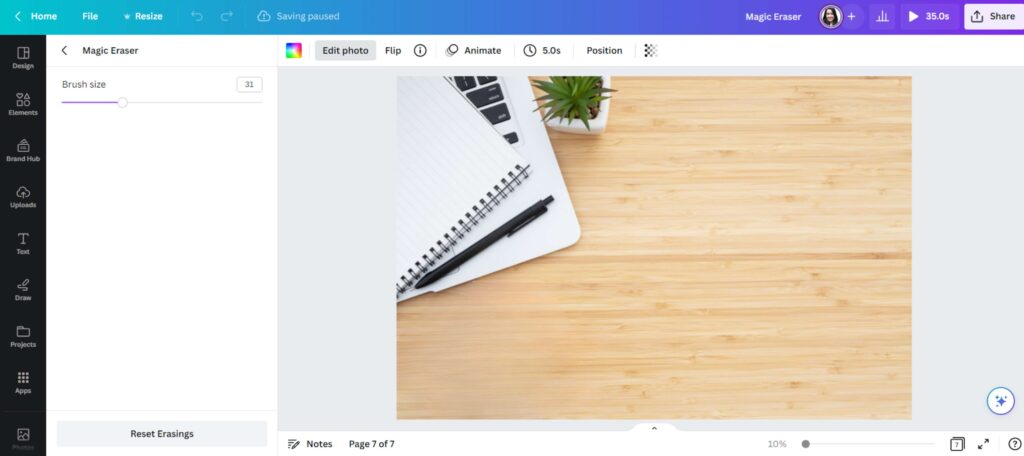Screen dimensions: 1024x456
Task: Open the transparency checkerboard icon
Action: pos(650,50)
